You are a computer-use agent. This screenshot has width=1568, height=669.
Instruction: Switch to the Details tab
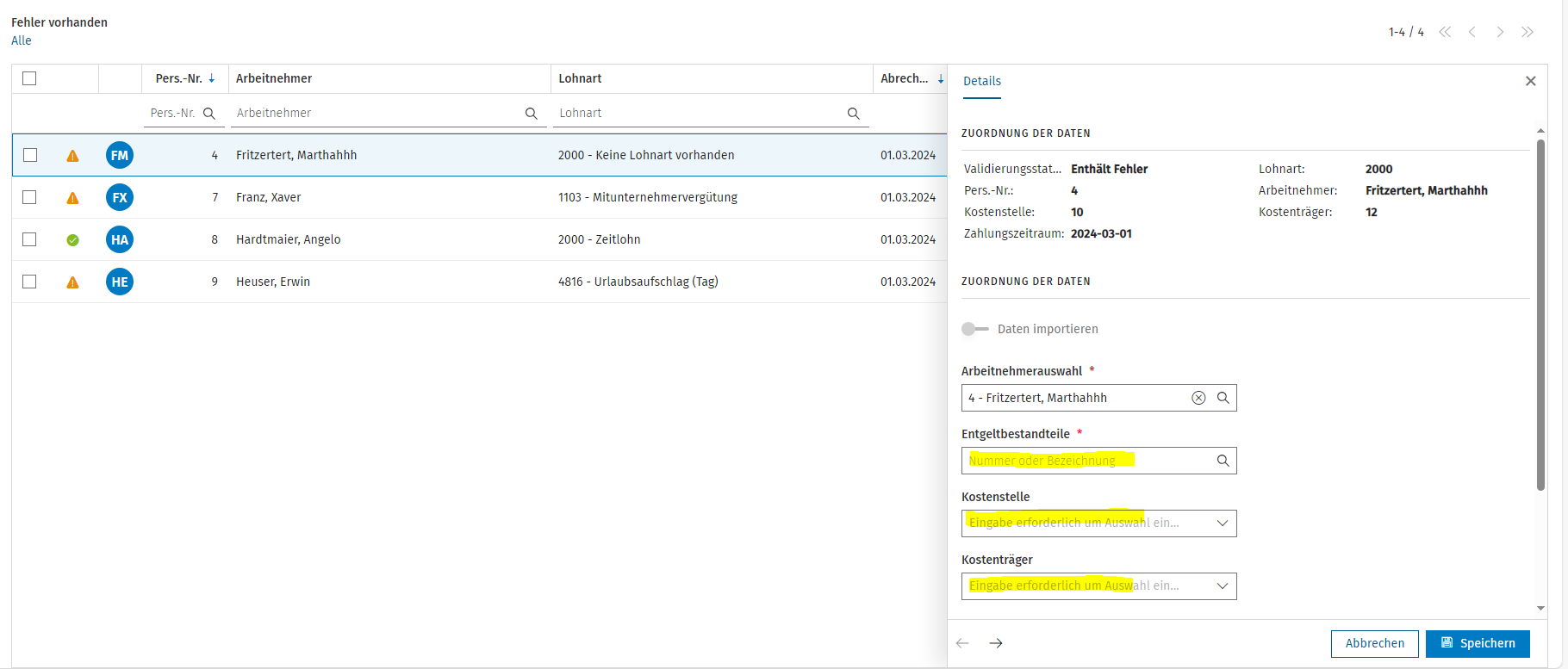tap(982, 81)
